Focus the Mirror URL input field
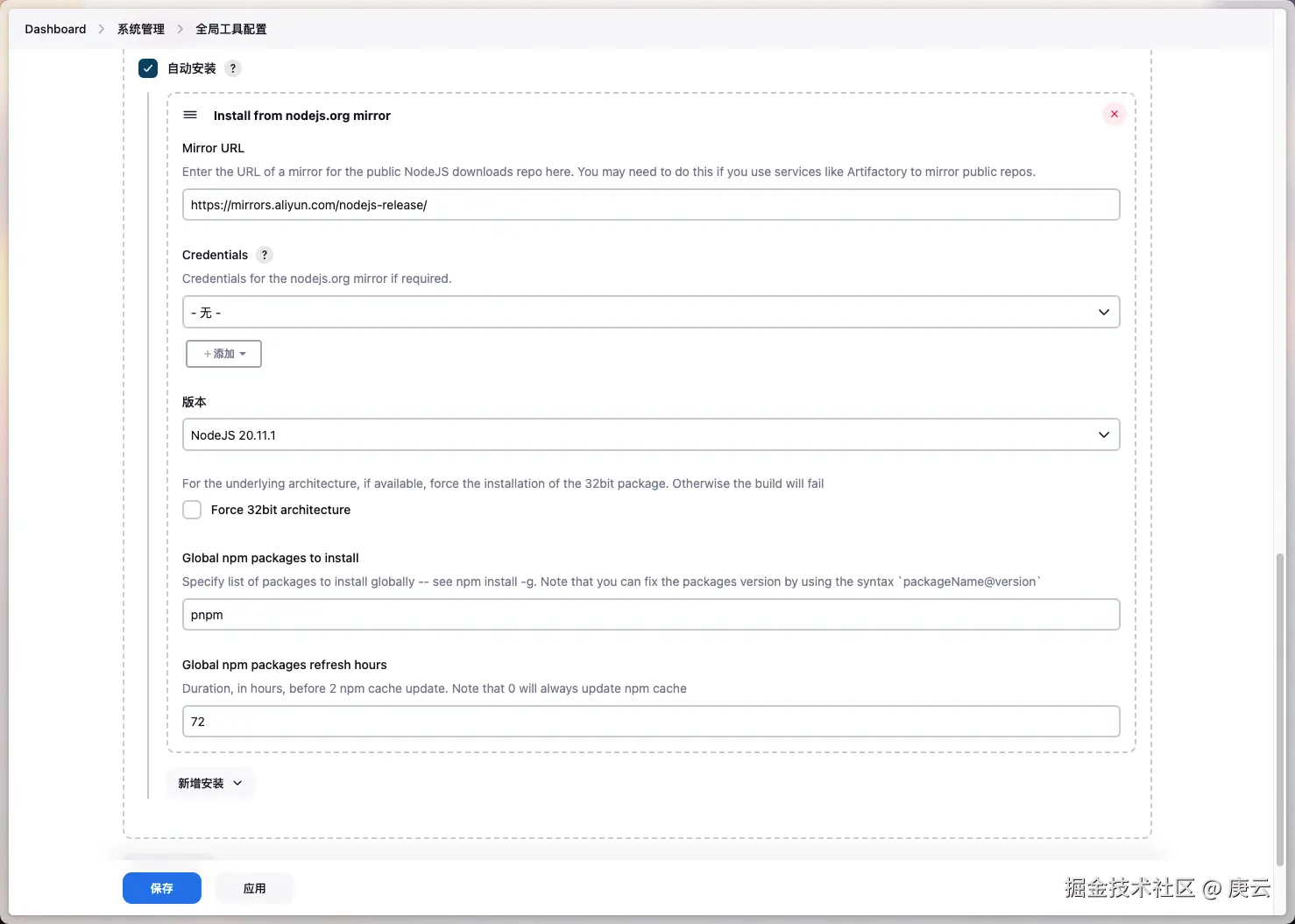This screenshot has height=924, width=1295. (x=651, y=205)
